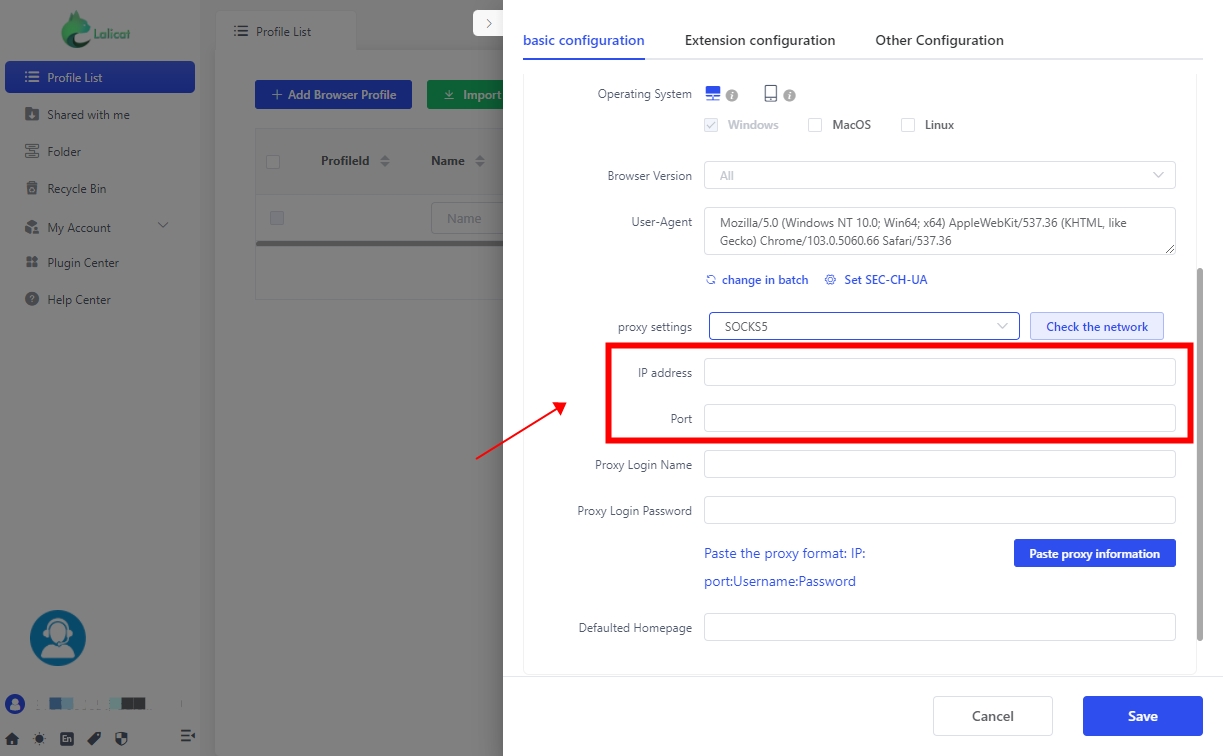This screenshot has height=756, width=1223.
Task: Click the shield icon in bottom bar
Action: click(121, 739)
